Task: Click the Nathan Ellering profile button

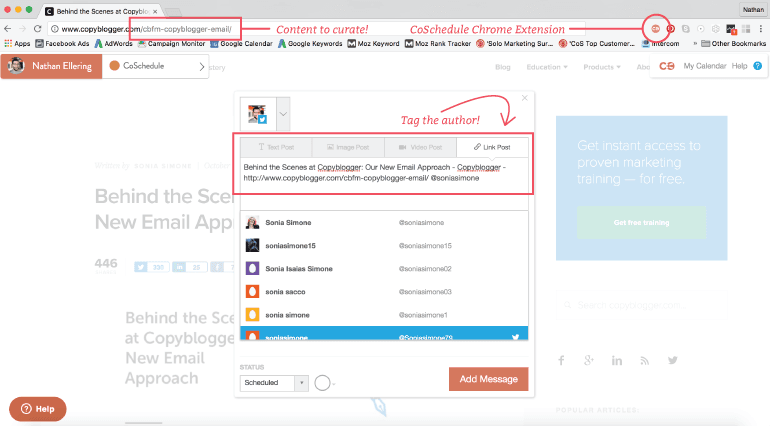Action: (51, 66)
